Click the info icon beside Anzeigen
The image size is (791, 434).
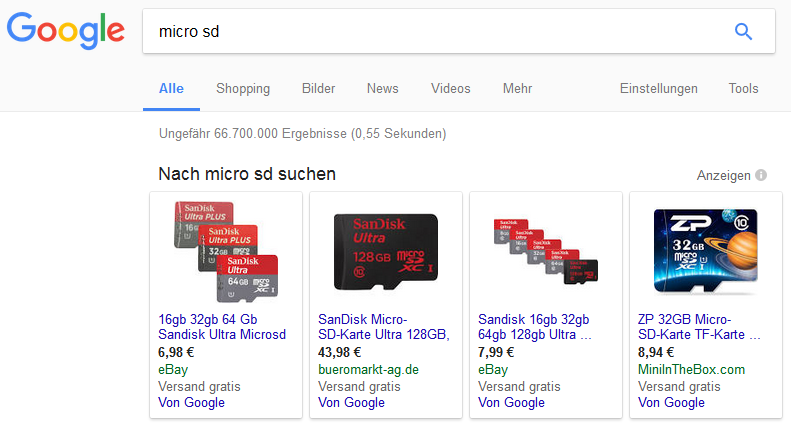pyautogui.click(x=762, y=175)
